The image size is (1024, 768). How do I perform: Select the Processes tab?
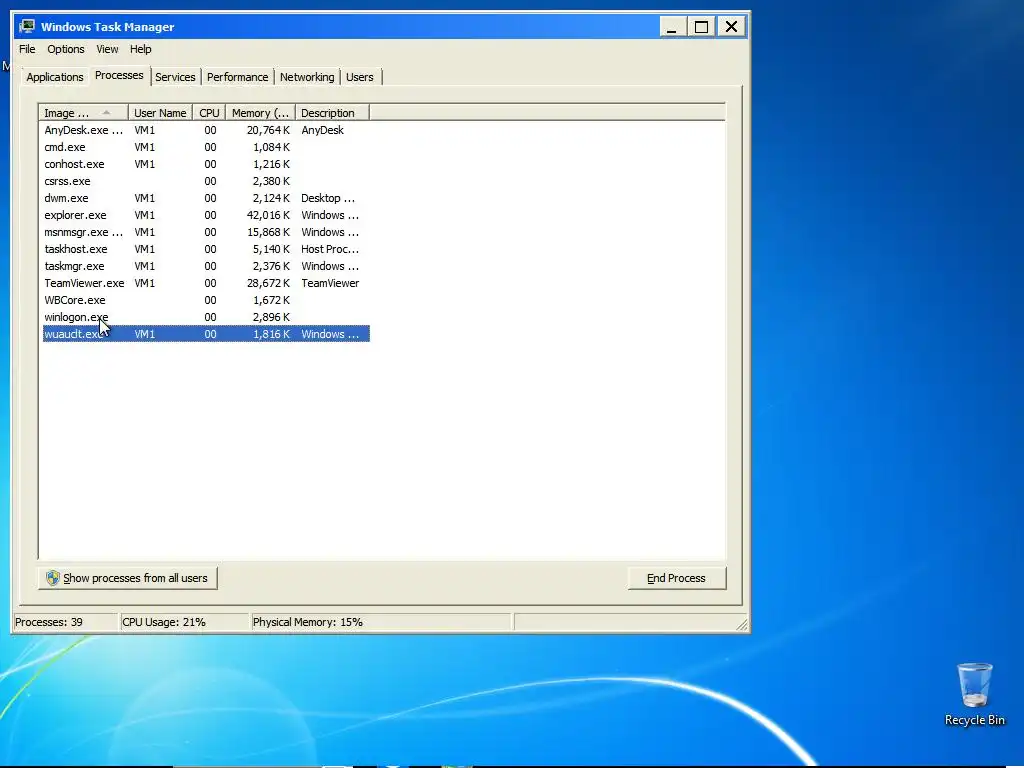pos(119,75)
